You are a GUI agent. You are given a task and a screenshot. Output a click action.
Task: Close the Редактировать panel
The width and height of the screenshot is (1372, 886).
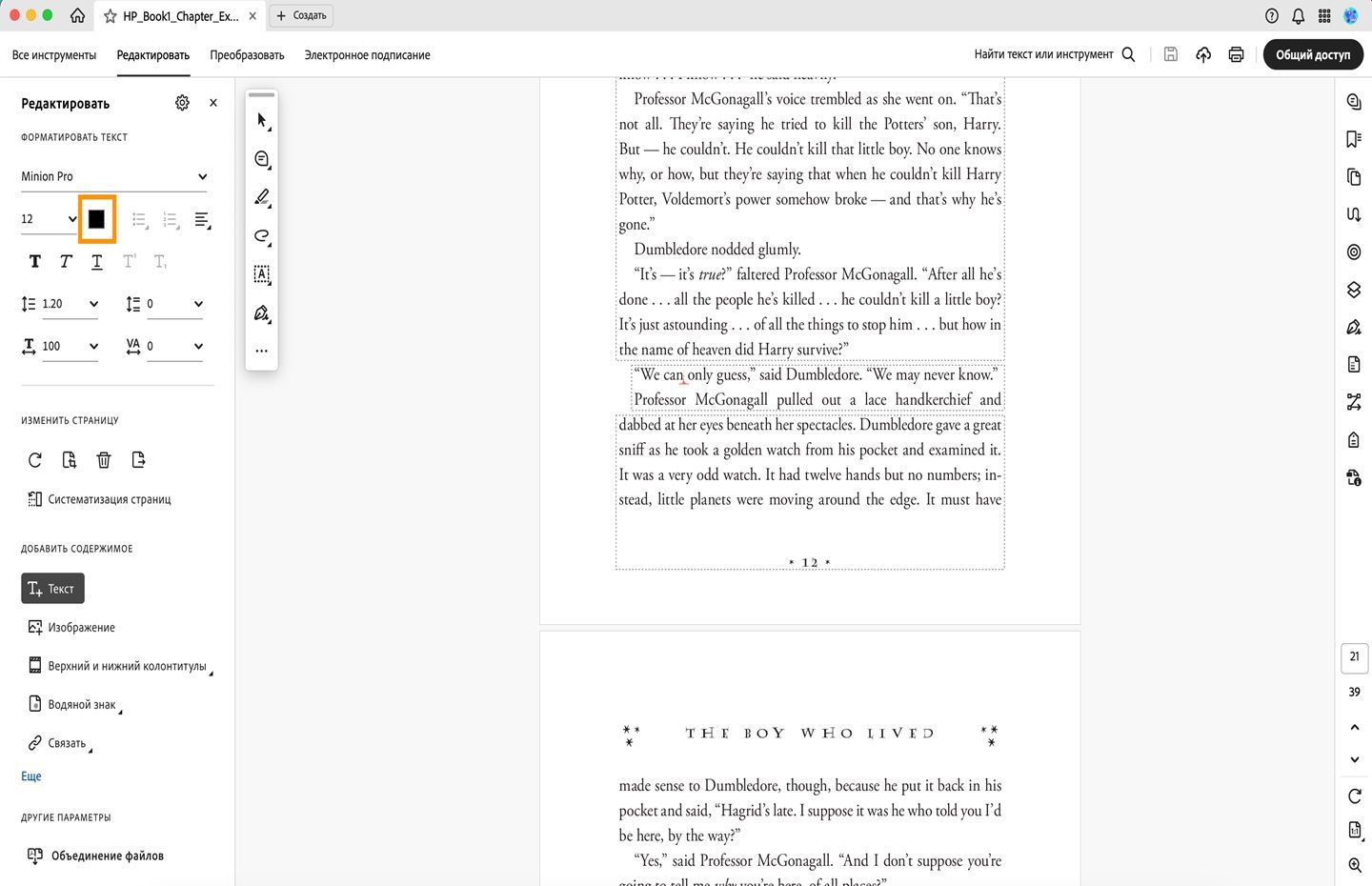(213, 103)
